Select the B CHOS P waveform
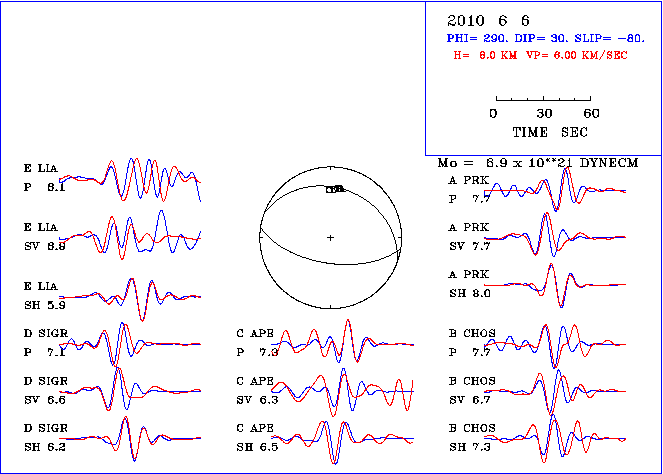The image size is (663, 474). [555, 346]
